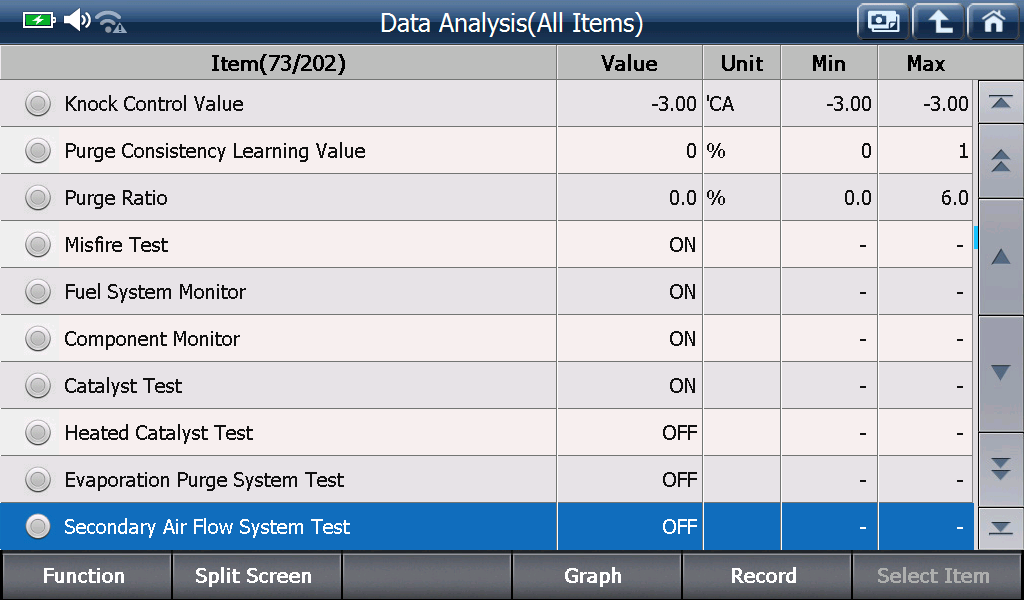1024x600 pixels.
Task: Toggle the Catalyst Test radio button
Action: point(38,386)
